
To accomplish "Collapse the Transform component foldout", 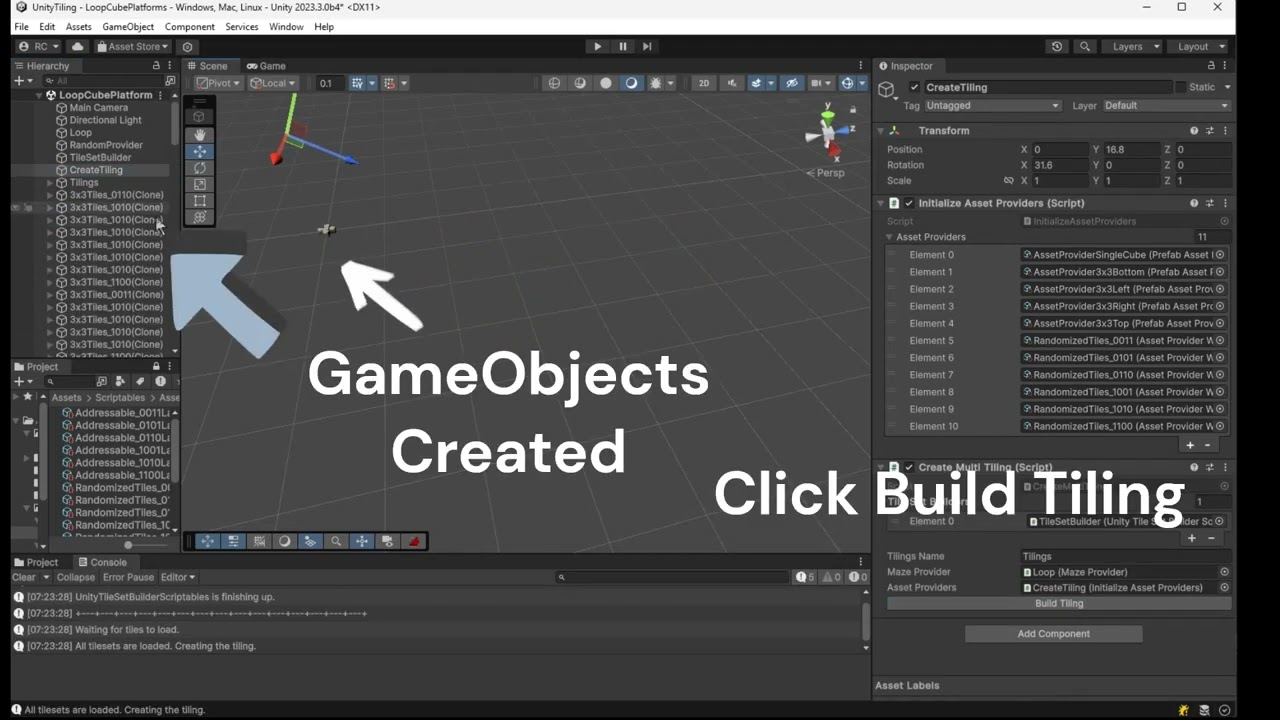I will pos(880,131).
